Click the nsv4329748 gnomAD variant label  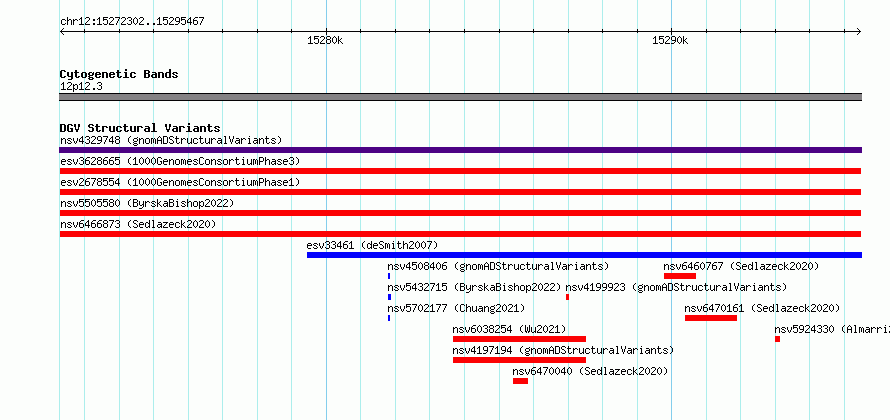click(171, 140)
